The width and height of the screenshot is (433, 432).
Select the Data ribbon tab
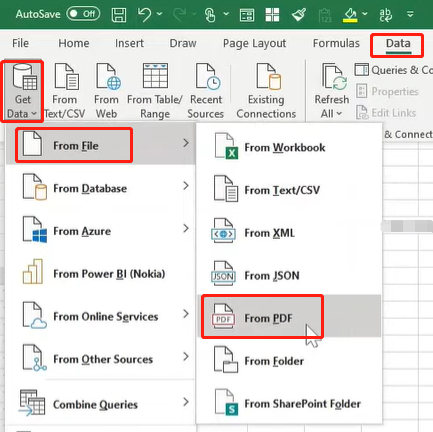pos(398,44)
